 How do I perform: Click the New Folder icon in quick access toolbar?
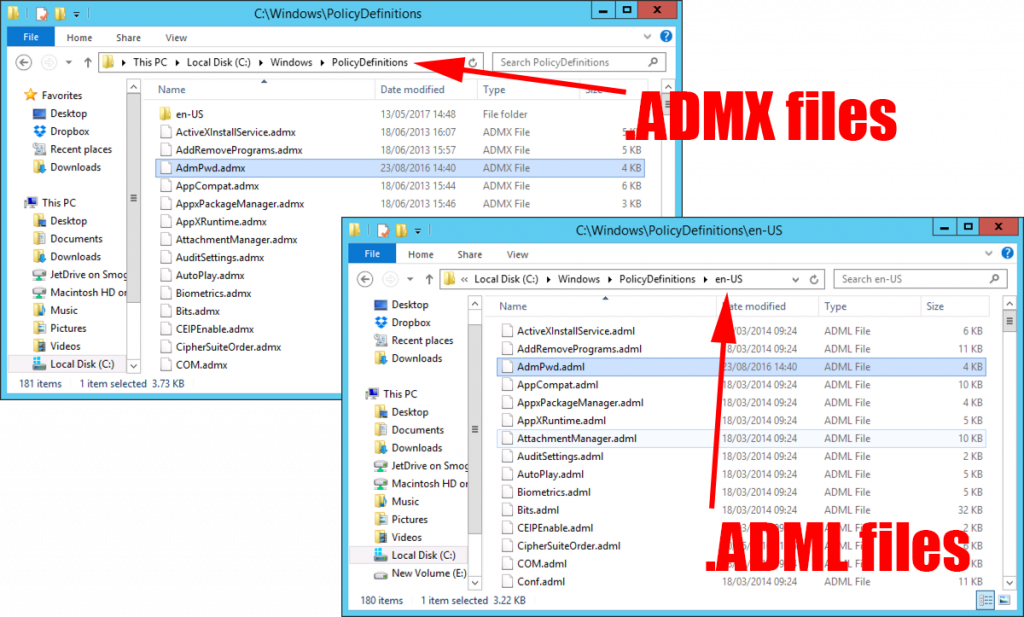point(400,230)
